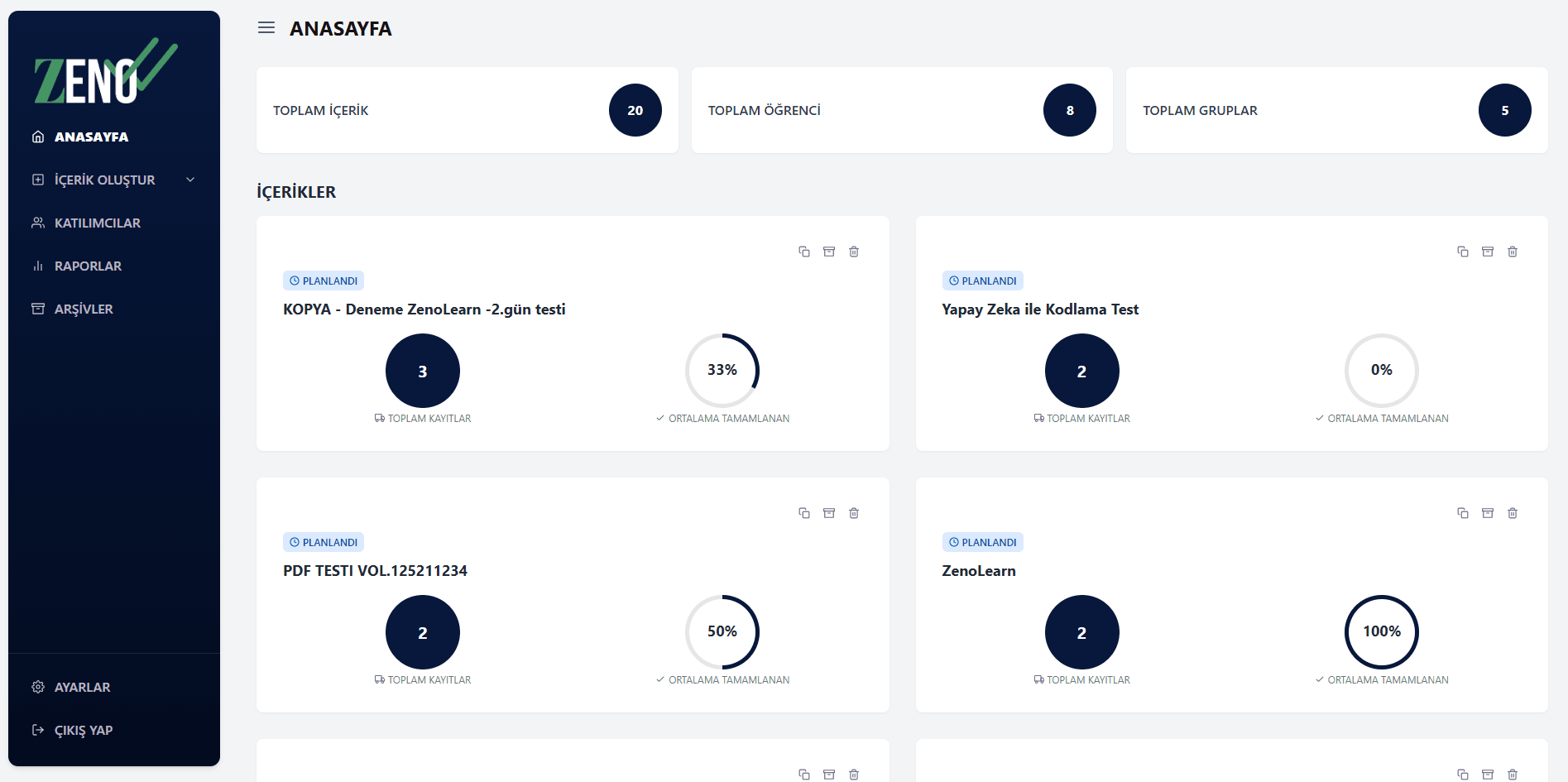This screenshot has height=782, width=1568.
Task: Select the home icon next to ANASAYFA
Action: pyautogui.click(x=37, y=136)
